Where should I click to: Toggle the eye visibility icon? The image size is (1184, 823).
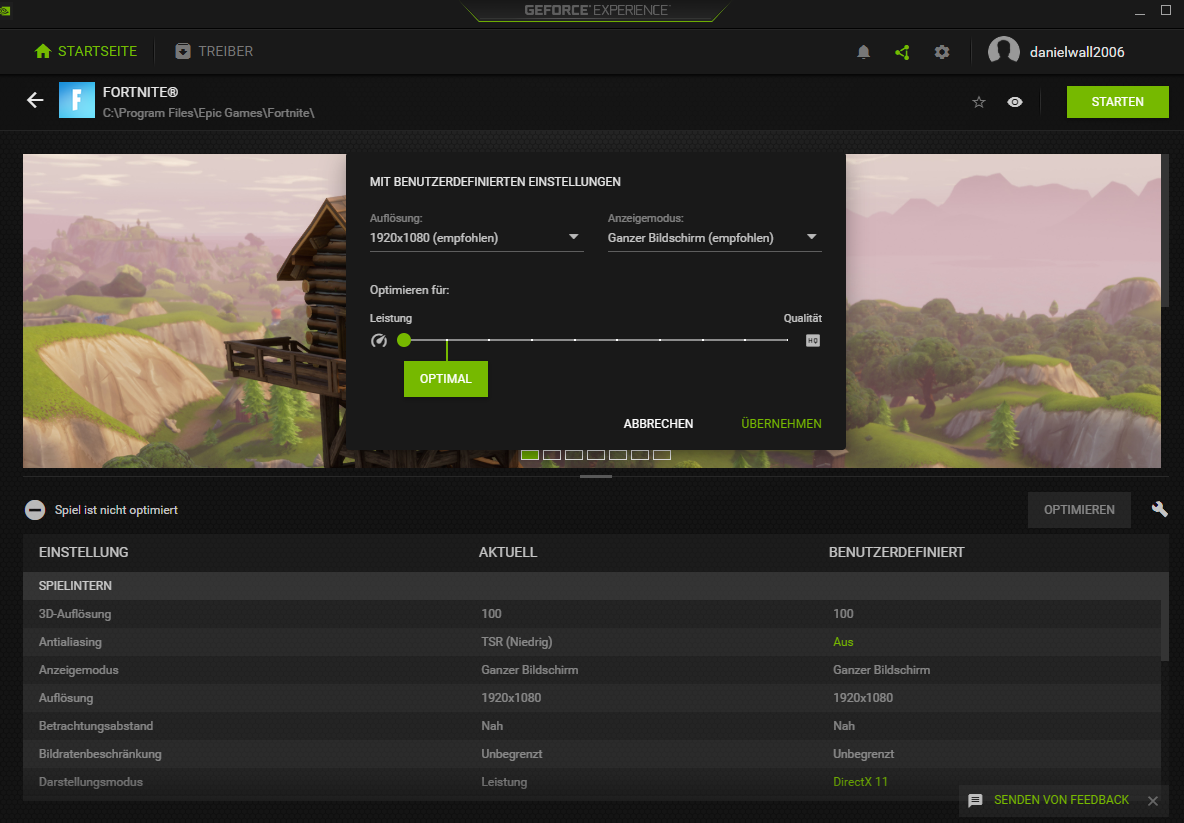1015,102
